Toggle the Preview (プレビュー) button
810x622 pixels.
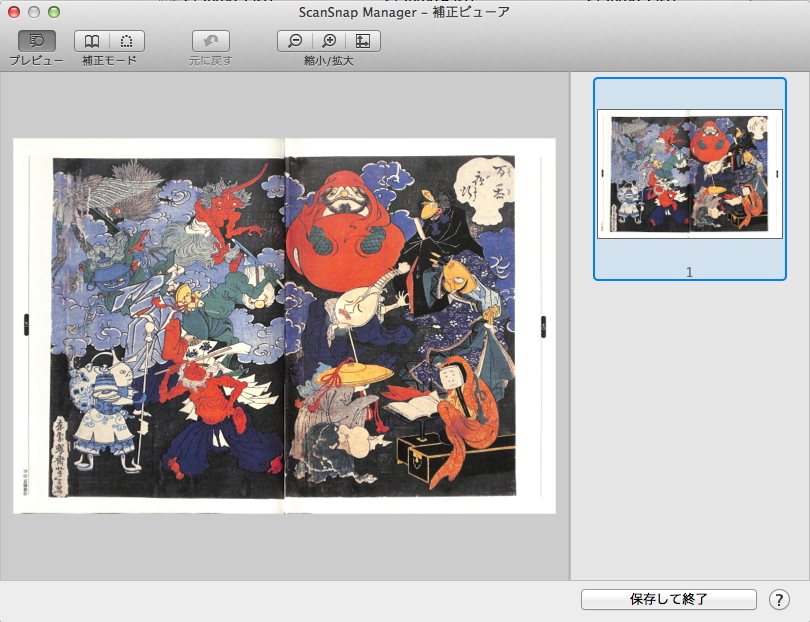click(x=37, y=41)
